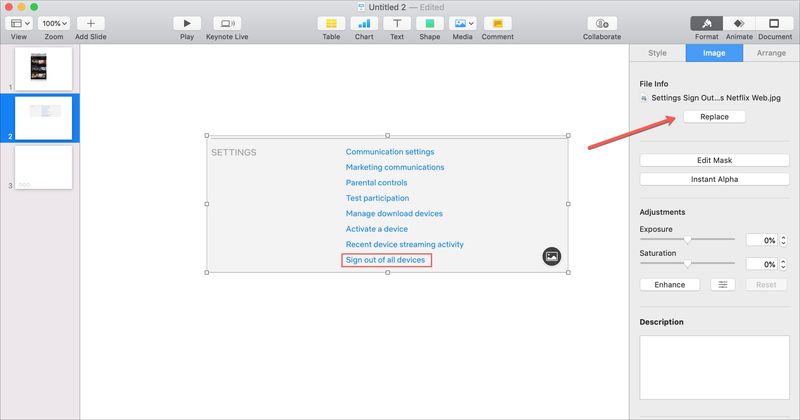
Task: Select slide 2 thumbnail
Action: [x=43, y=118]
